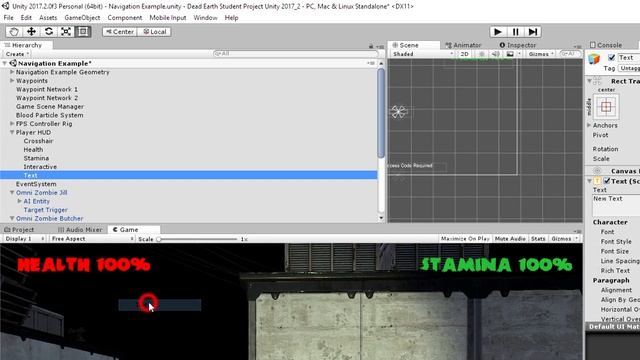The image size is (640, 360).
Task: Expand Navigation Example Geometry
Action: click(x=12, y=72)
